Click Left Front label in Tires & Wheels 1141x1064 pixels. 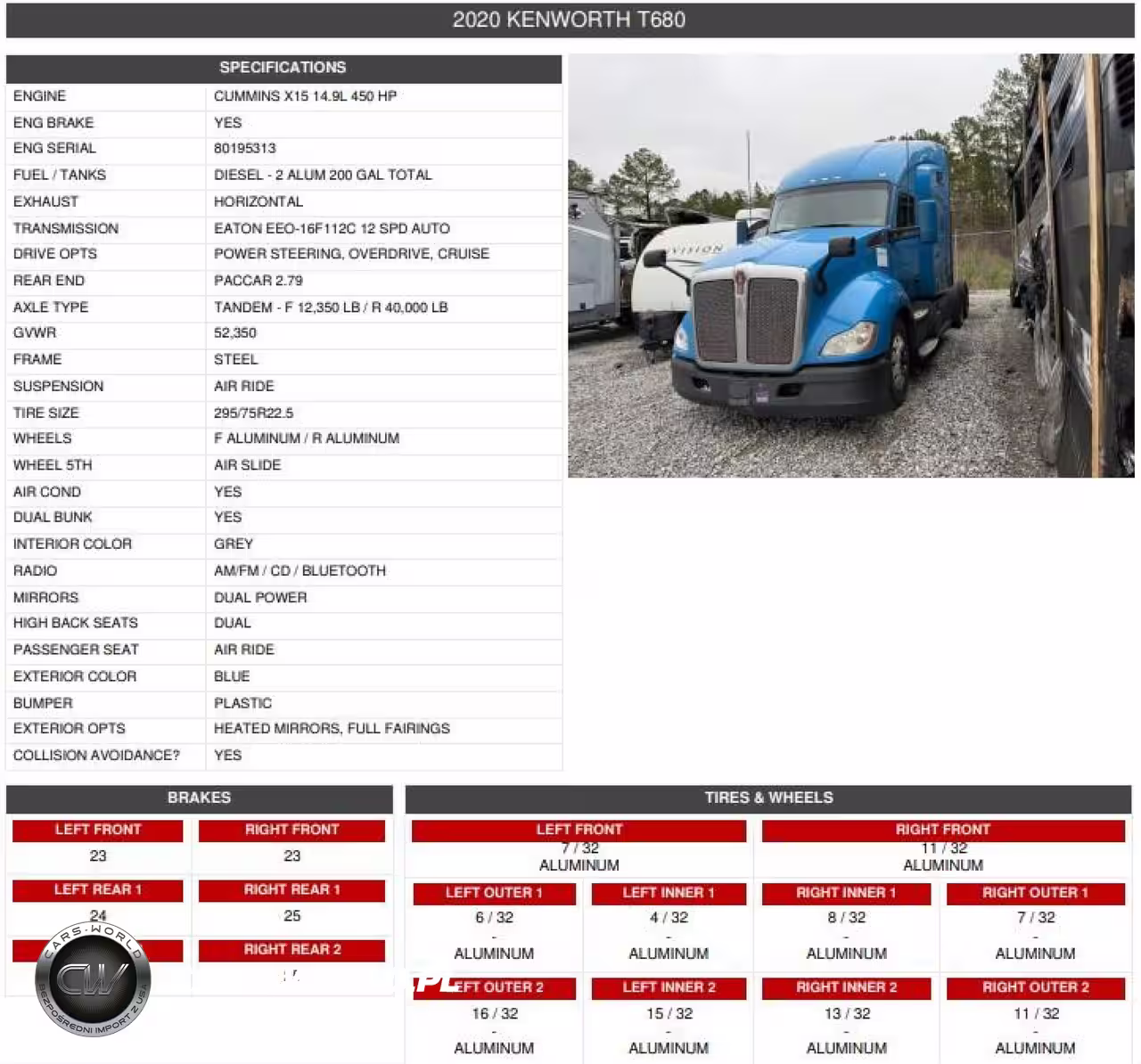[579, 830]
